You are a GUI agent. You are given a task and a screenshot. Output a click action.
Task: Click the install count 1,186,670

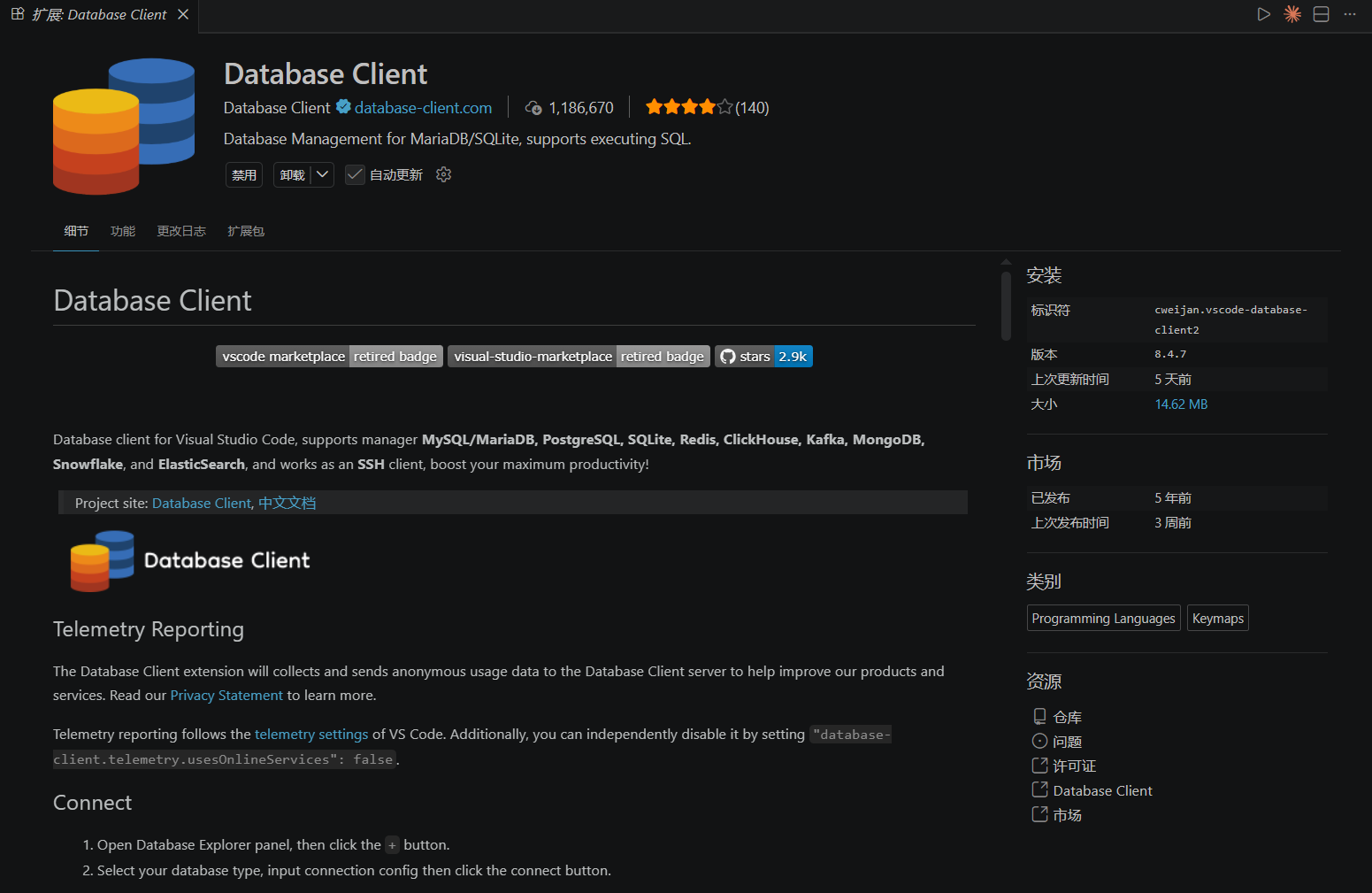[581, 108]
